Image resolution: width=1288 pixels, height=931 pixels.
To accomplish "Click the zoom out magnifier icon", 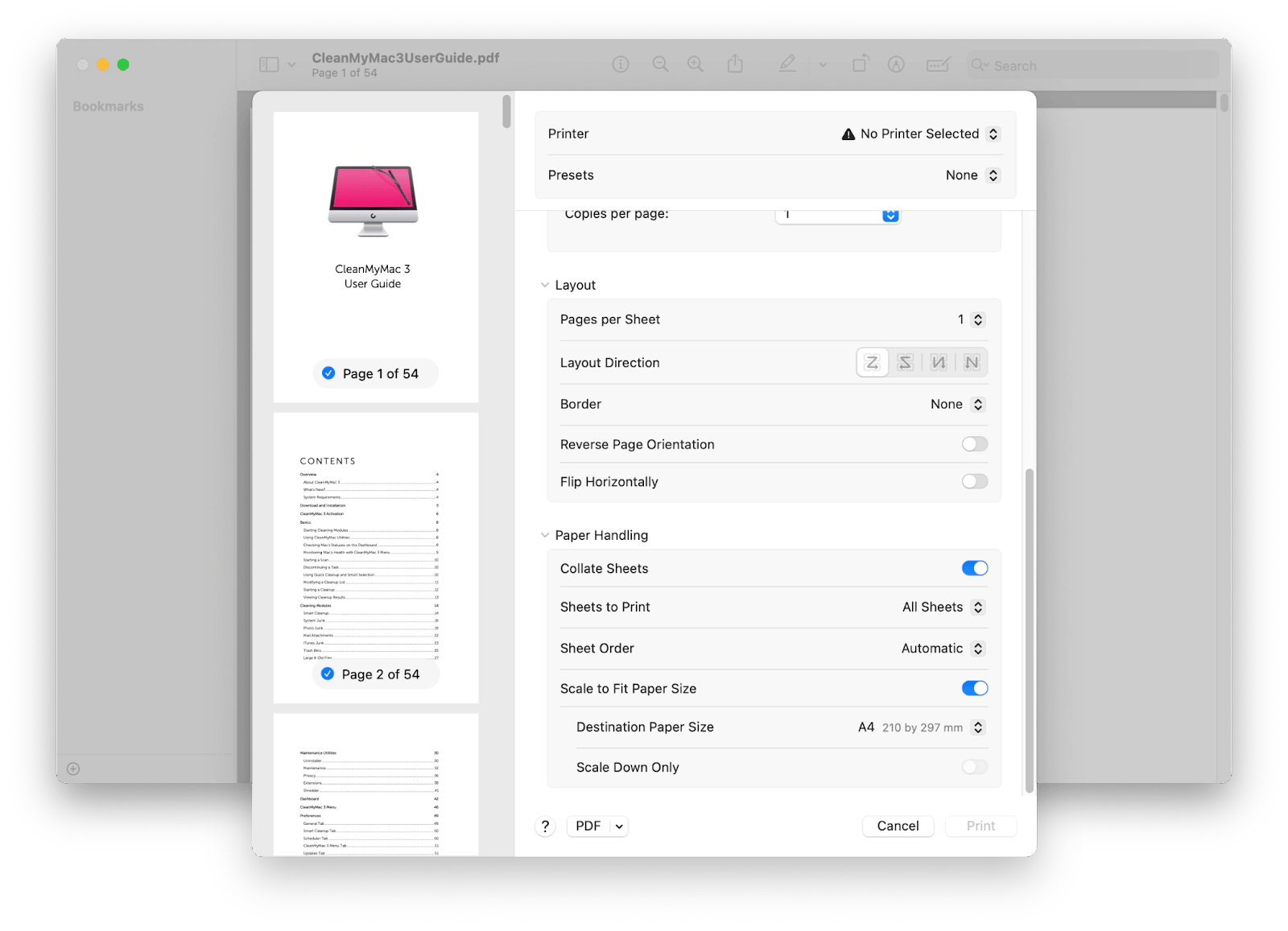I will (660, 64).
